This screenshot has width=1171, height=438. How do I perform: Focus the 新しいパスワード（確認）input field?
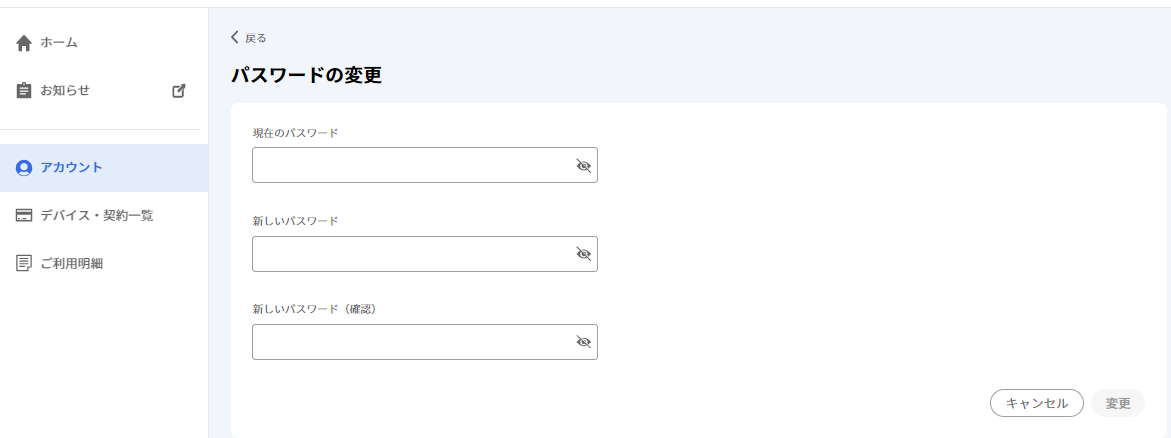[x=425, y=342]
